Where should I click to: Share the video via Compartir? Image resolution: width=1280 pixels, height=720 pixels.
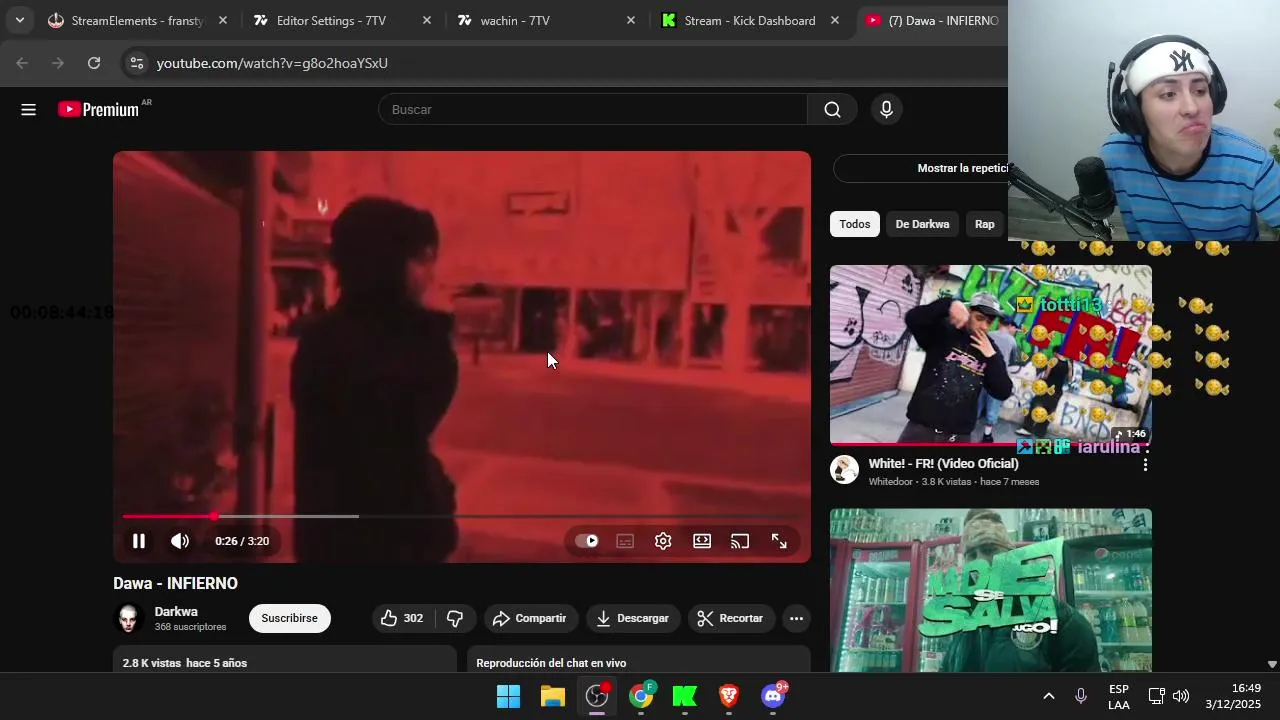(x=530, y=618)
